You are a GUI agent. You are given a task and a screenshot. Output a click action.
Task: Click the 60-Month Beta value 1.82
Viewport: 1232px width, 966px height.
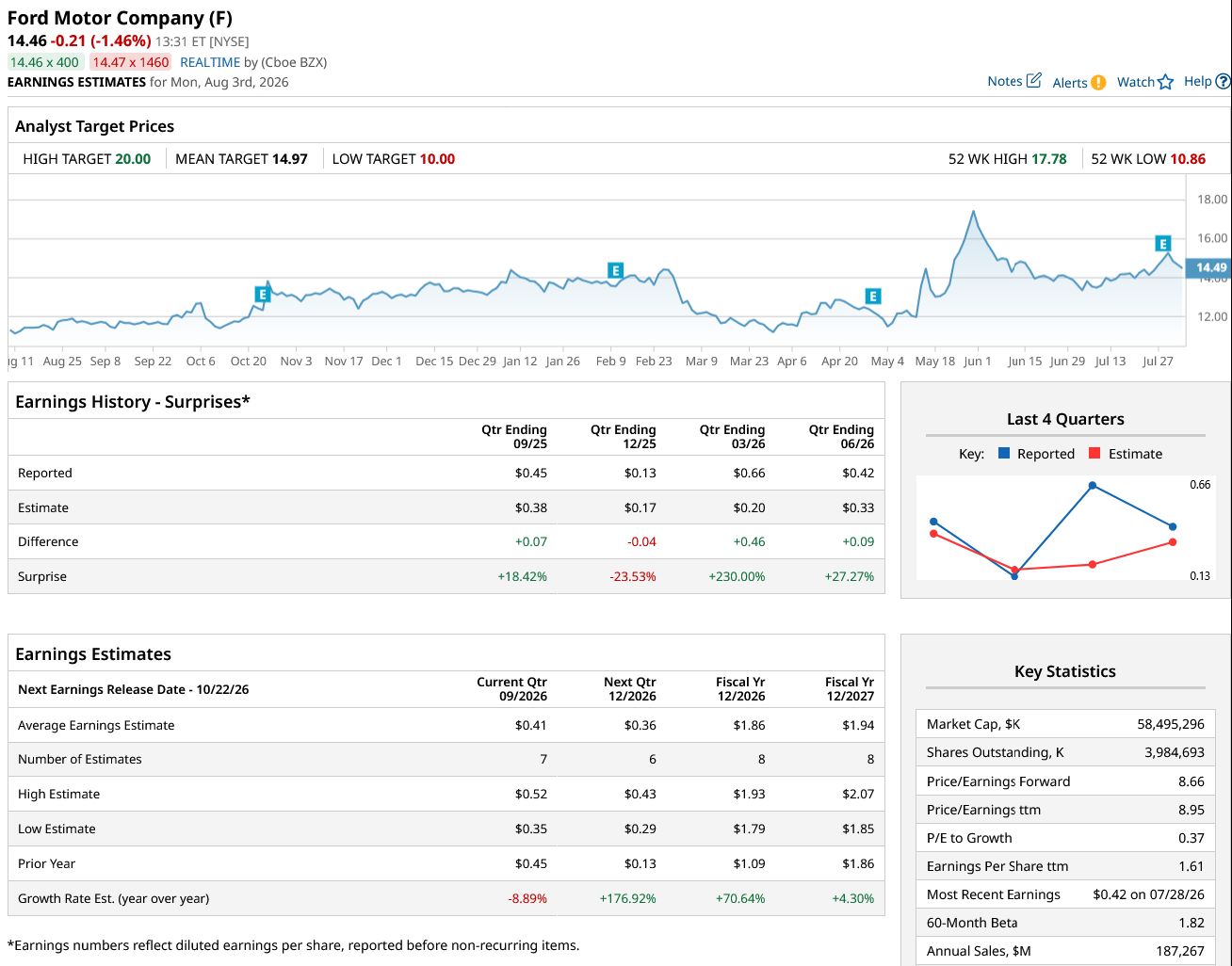coord(1191,923)
